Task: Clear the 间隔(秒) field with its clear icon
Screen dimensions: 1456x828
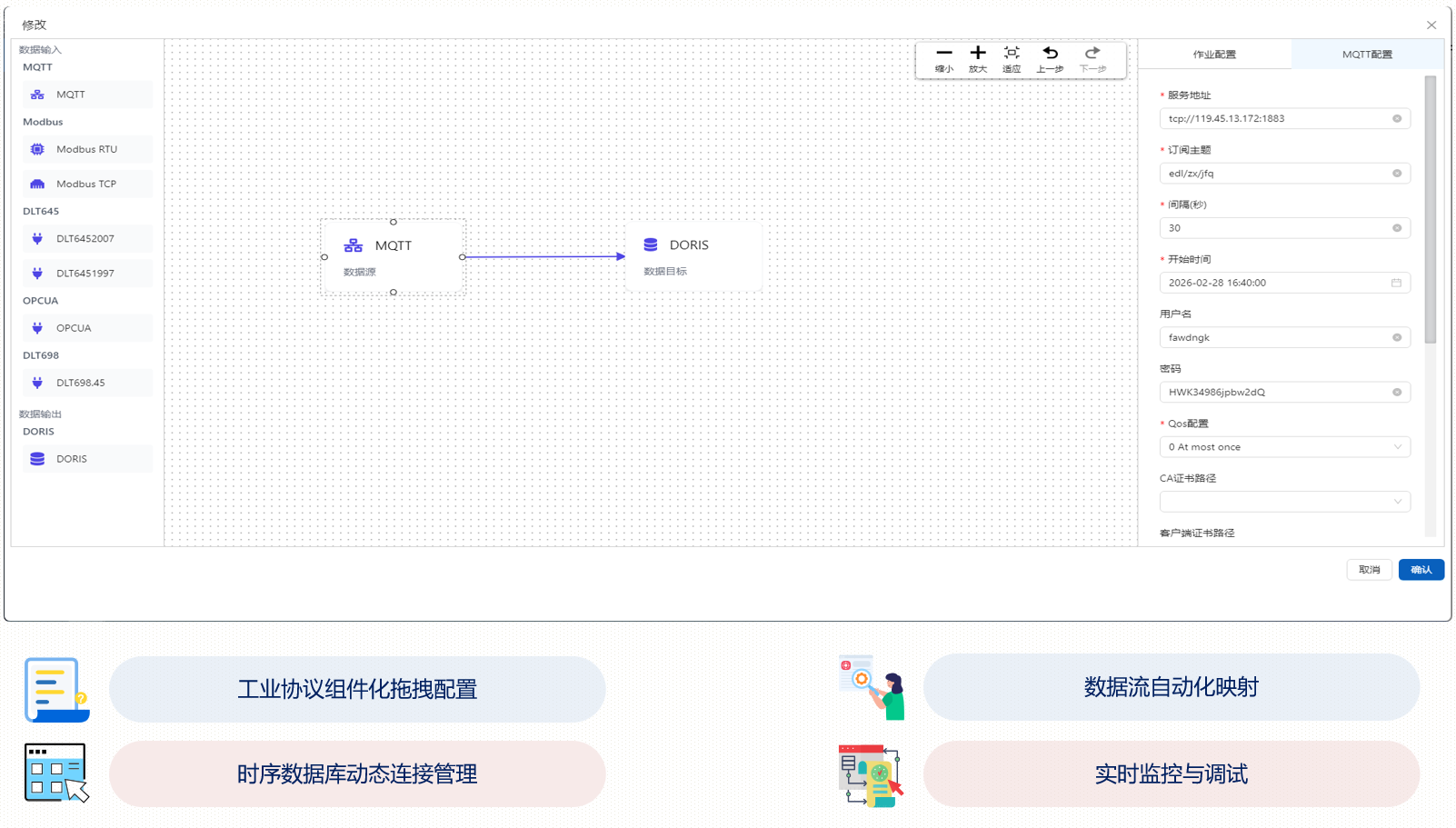Action: [1397, 228]
